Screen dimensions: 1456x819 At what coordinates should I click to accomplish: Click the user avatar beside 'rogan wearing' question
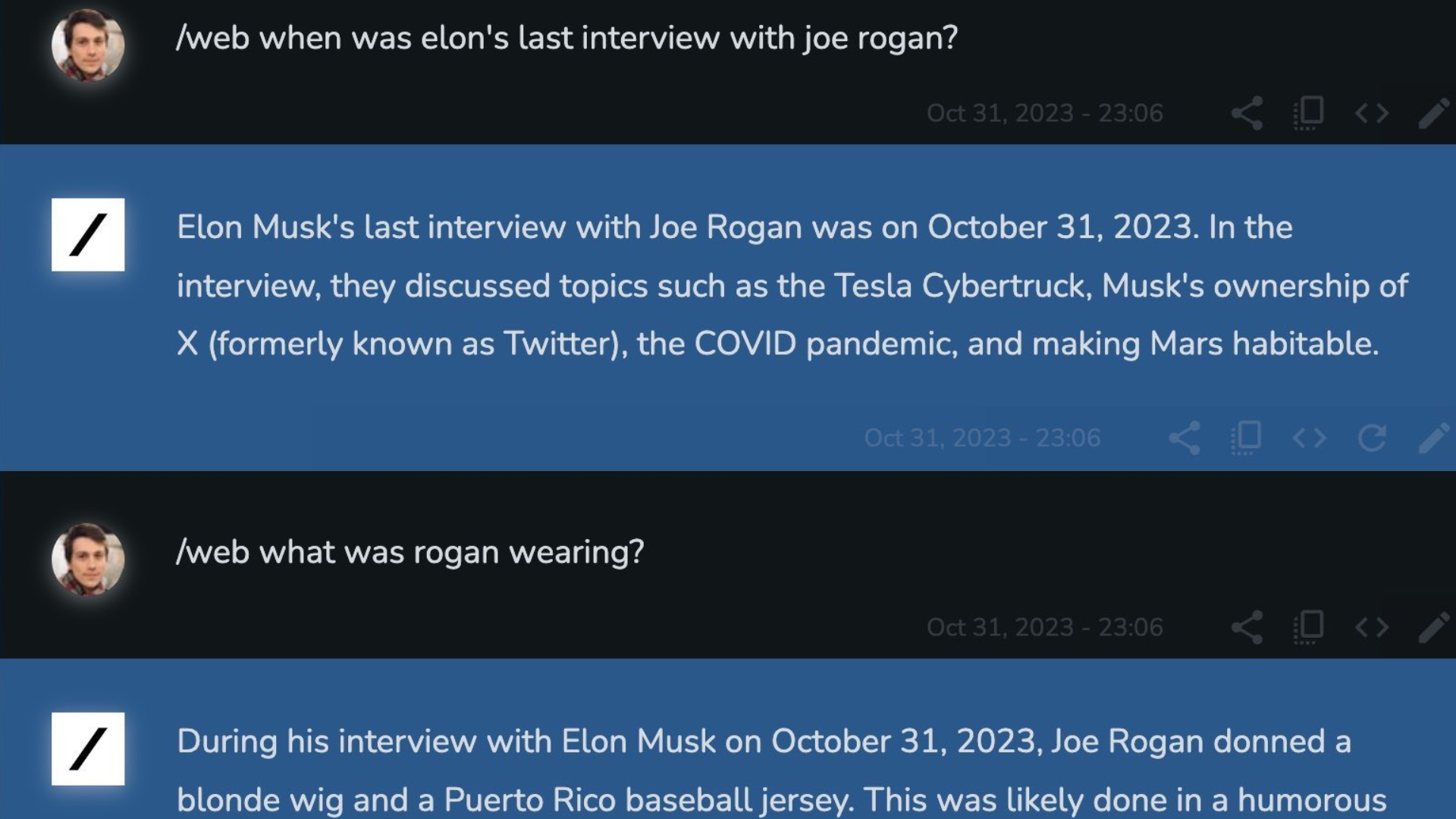[x=88, y=559]
